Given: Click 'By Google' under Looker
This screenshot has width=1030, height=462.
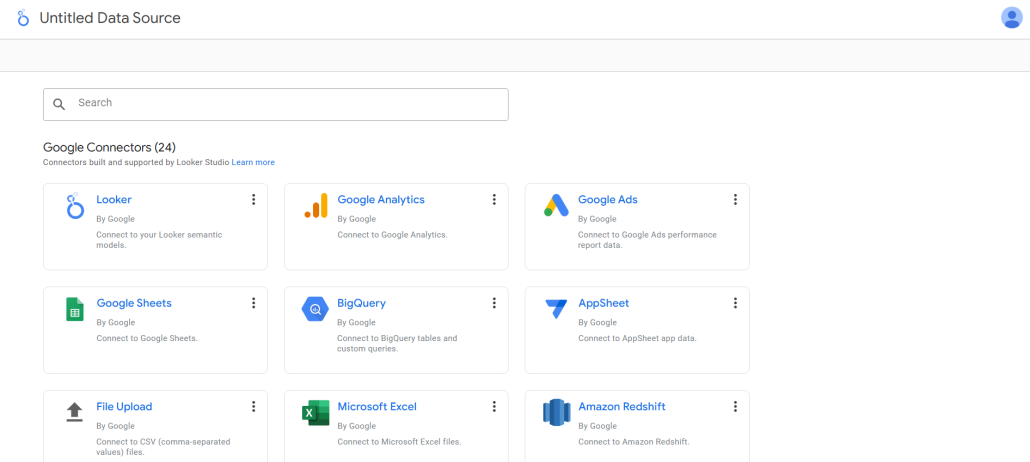Looking at the screenshot, I should [116, 219].
